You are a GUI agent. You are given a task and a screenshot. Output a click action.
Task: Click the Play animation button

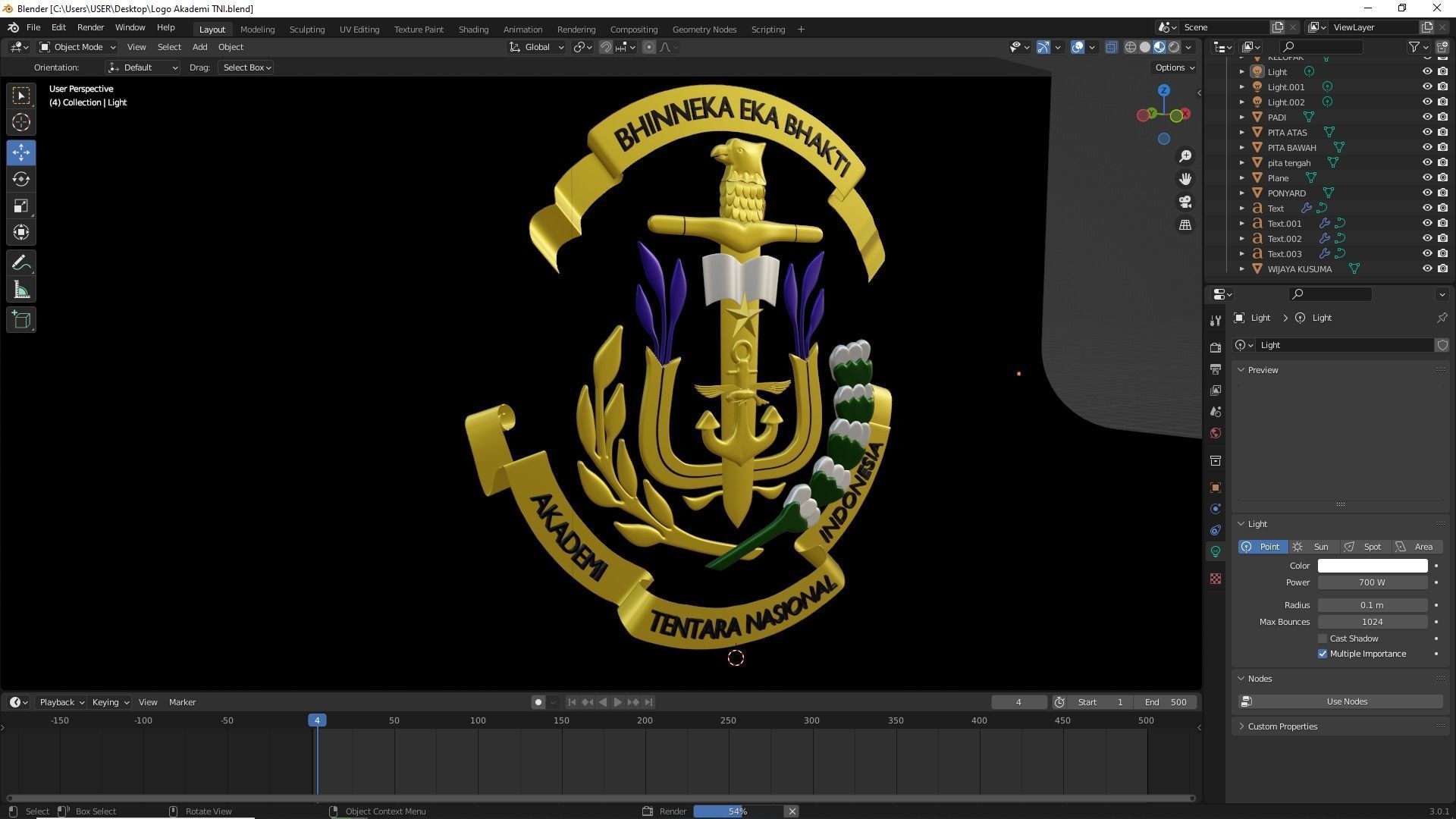(x=617, y=702)
